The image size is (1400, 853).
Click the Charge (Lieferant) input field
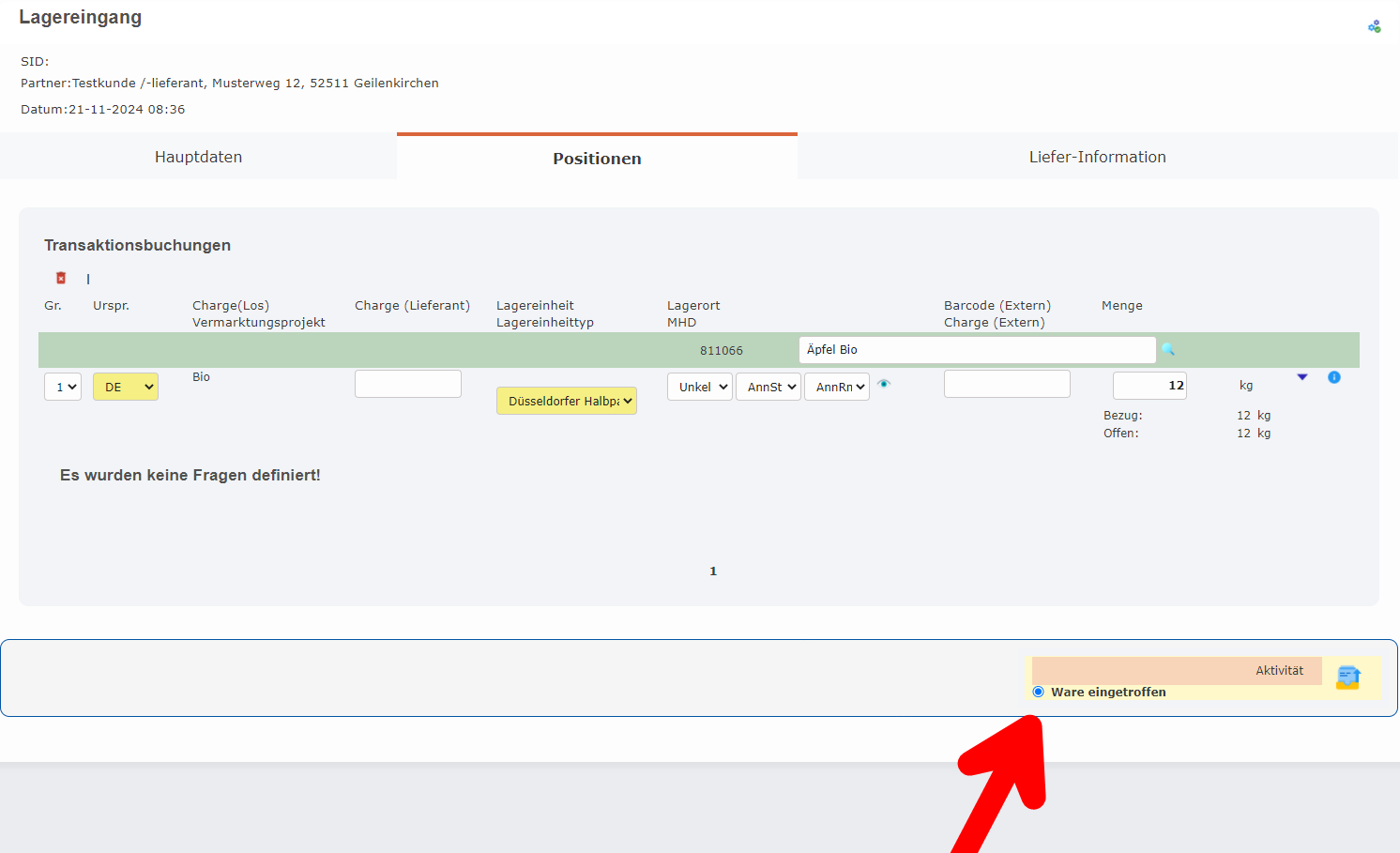coord(408,384)
